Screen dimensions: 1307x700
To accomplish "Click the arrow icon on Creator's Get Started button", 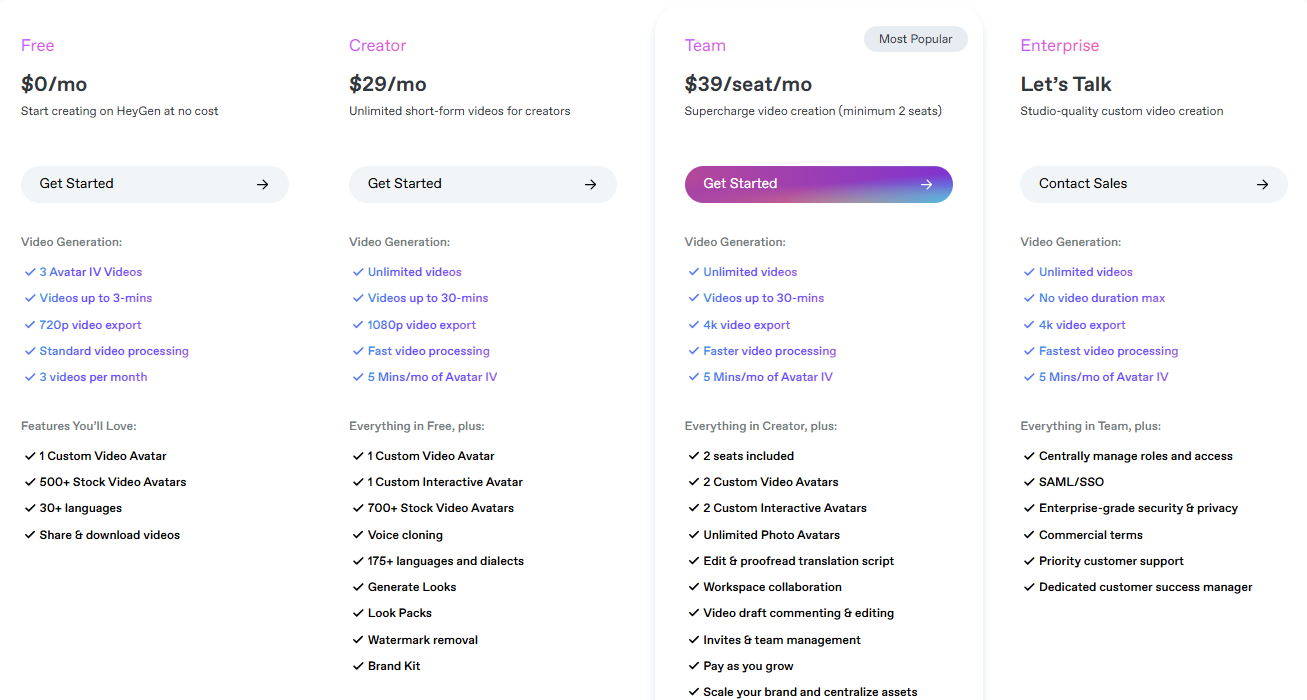I will [590, 184].
